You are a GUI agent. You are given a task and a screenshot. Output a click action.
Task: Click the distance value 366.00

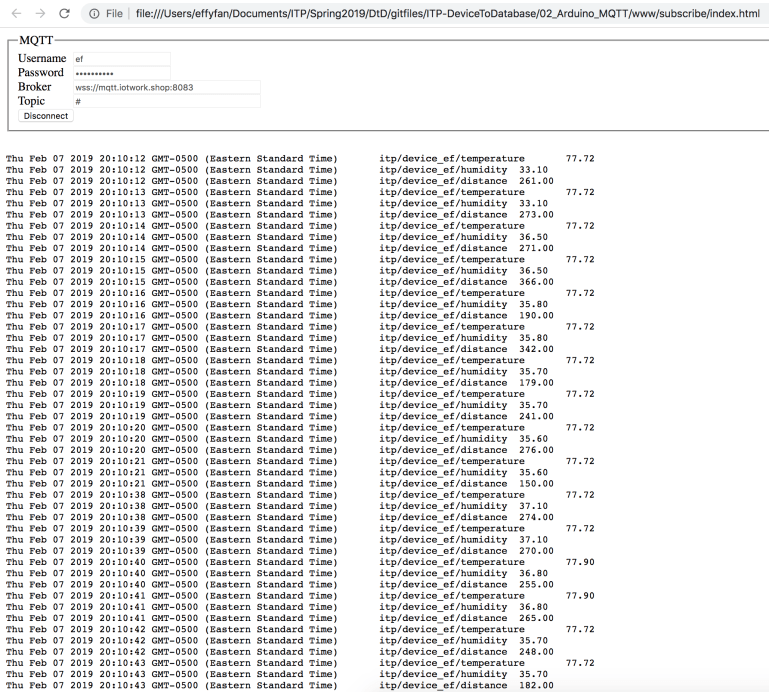536,282
